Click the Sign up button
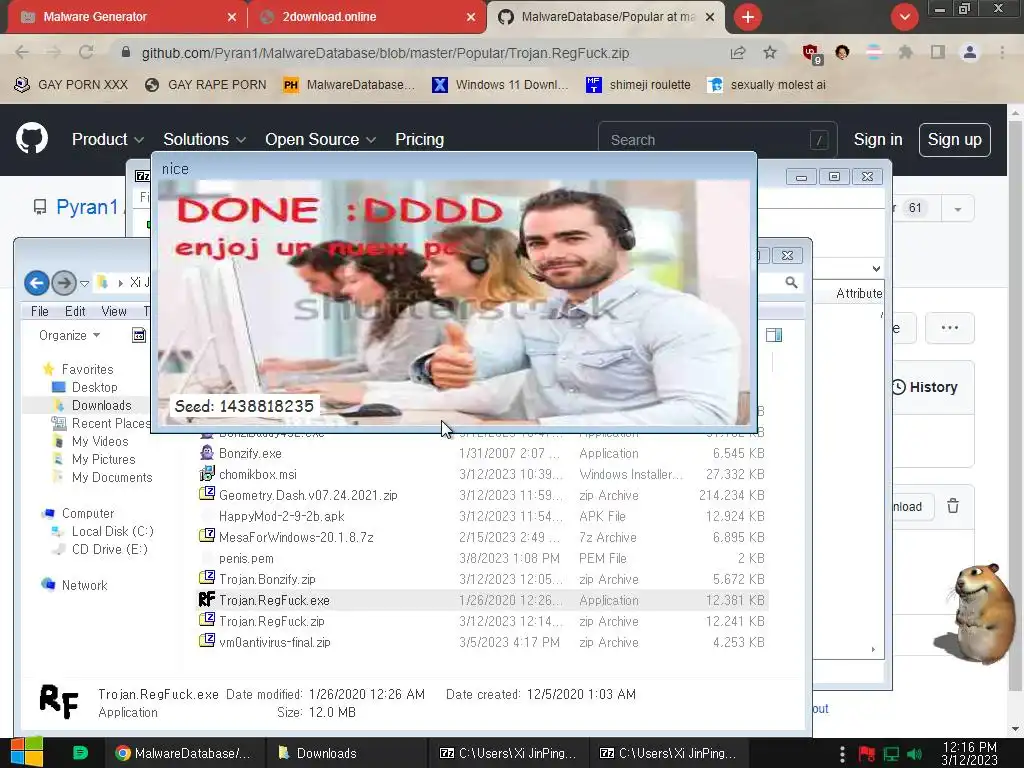Screen dimensions: 1024x768 coord(954,140)
